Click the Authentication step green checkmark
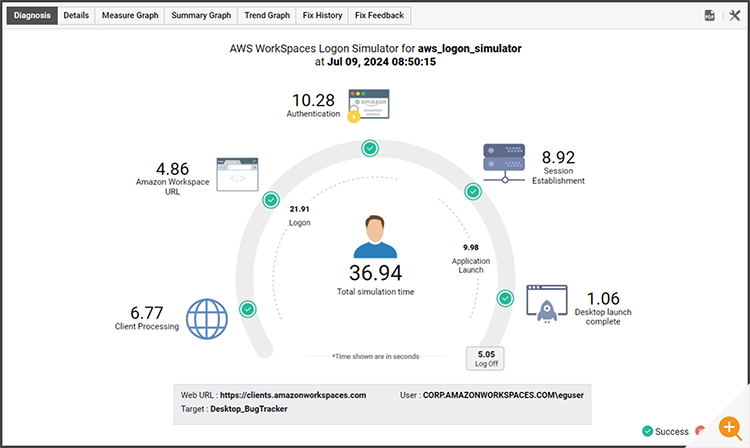The height and width of the screenshot is (448, 750). tap(370, 148)
